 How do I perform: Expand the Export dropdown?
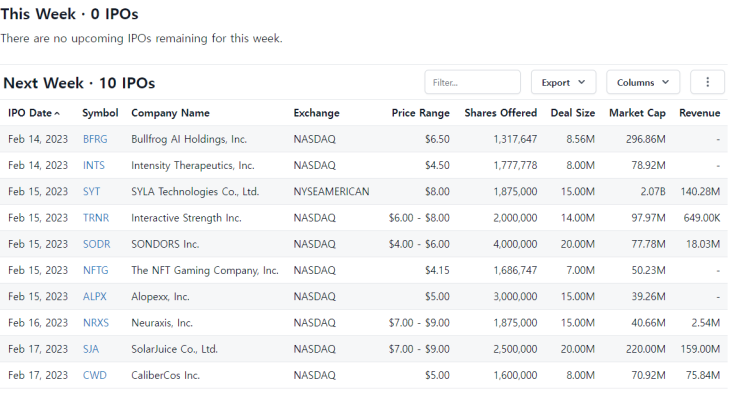[x=563, y=82]
